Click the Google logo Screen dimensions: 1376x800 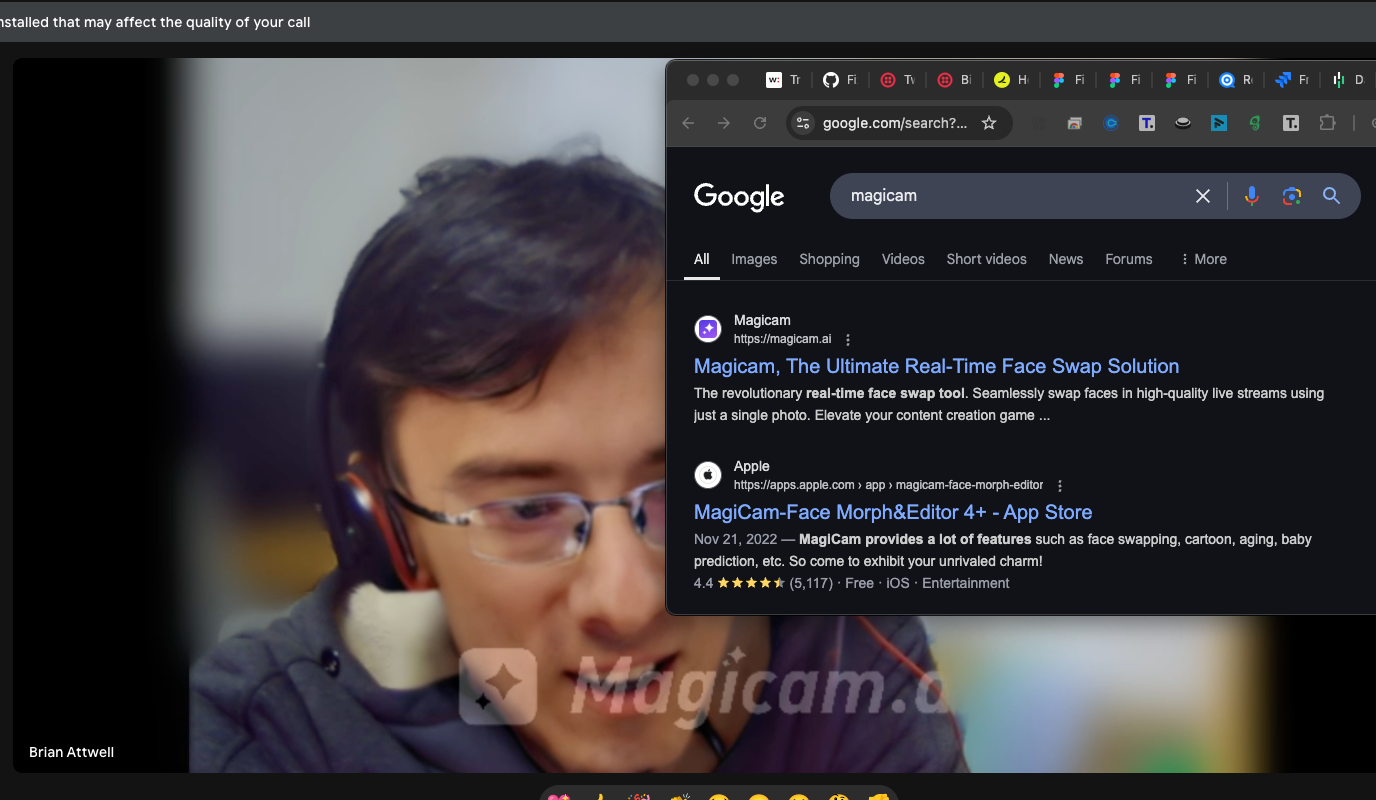click(x=739, y=197)
